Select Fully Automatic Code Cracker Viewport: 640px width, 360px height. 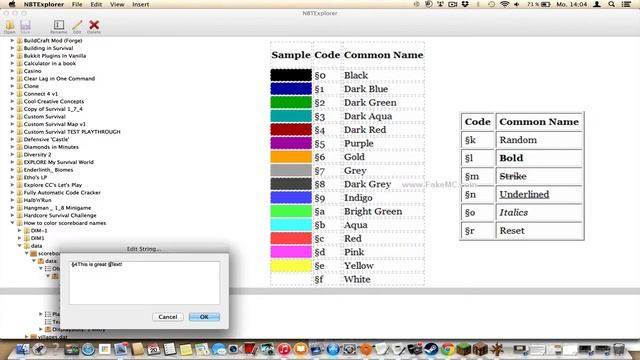pyautogui.click(x=62, y=192)
